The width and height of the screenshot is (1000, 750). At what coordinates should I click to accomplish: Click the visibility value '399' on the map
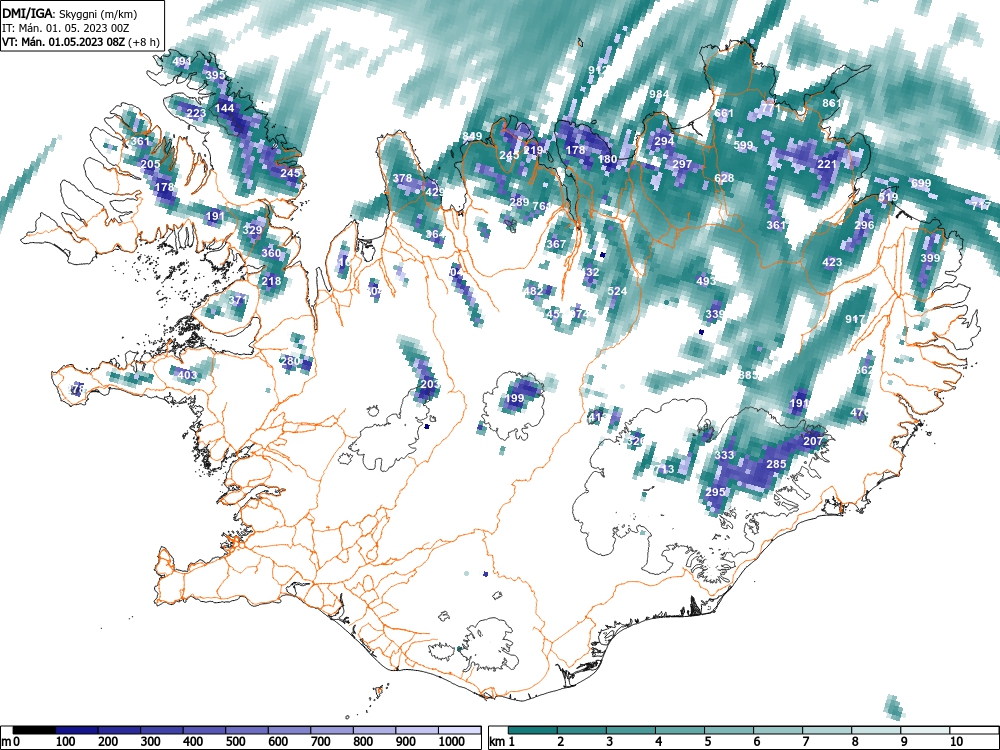point(930,258)
